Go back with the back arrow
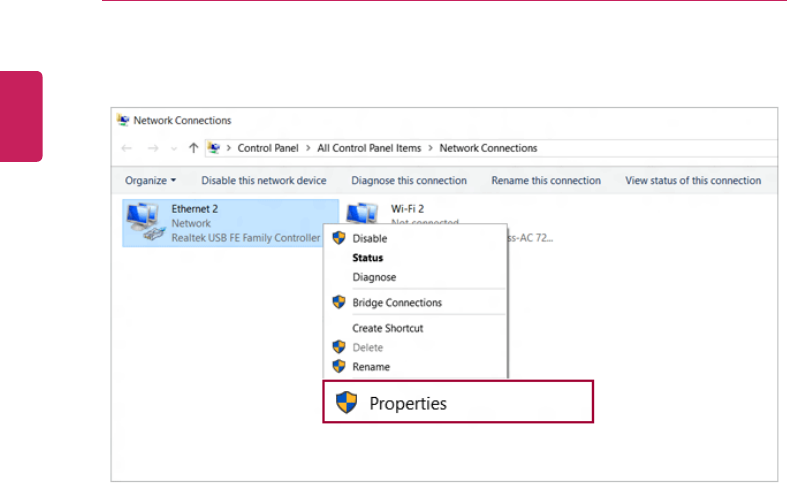The height and width of the screenshot is (504, 790). [127, 148]
